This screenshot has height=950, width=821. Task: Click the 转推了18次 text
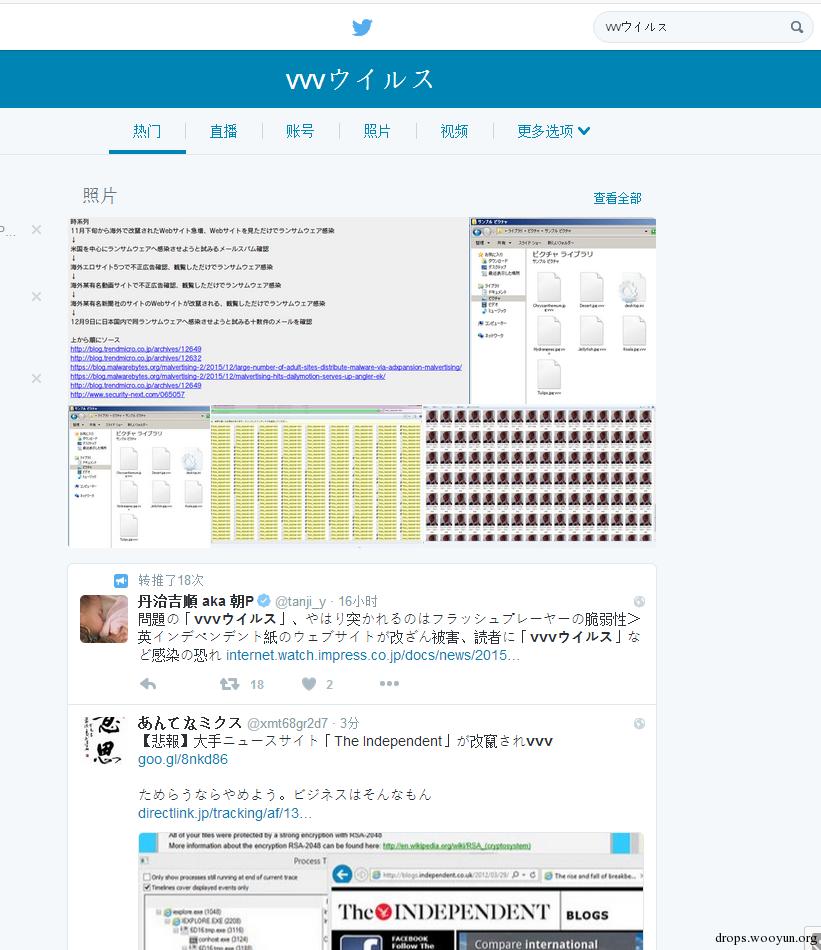[171, 580]
